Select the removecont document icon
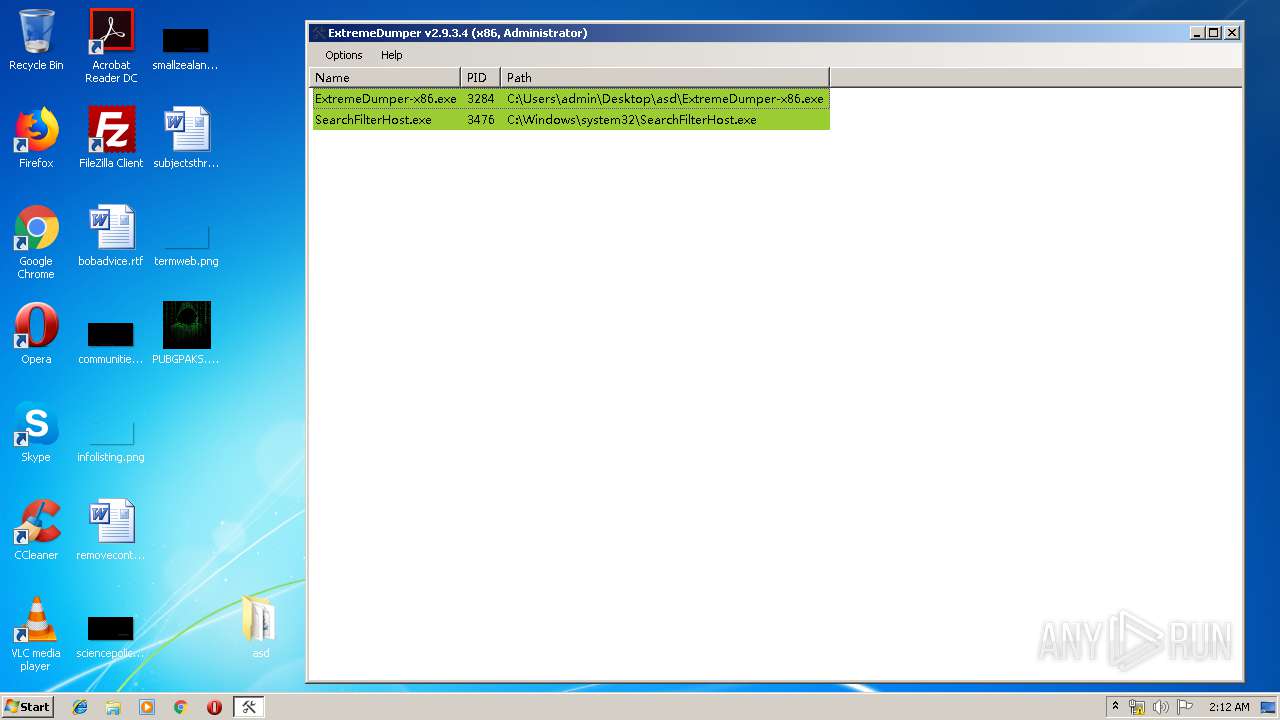 coord(111,530)
